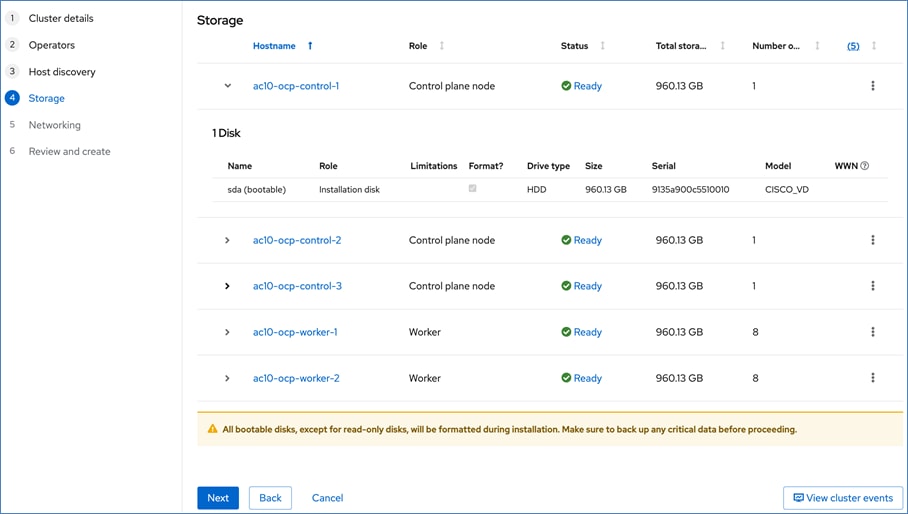Click the '1 Disk' heading
Screen dimensions: 908x514
tap(226, 133)
